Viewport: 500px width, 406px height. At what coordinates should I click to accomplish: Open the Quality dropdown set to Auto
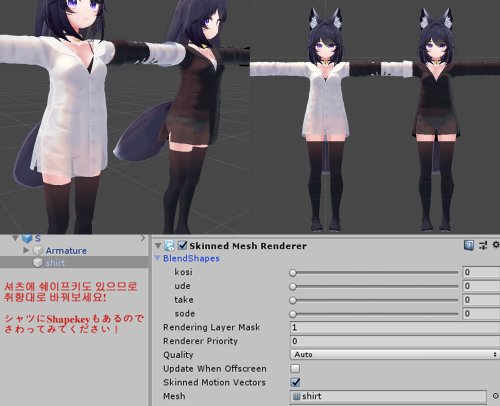(x=395, y=354)
